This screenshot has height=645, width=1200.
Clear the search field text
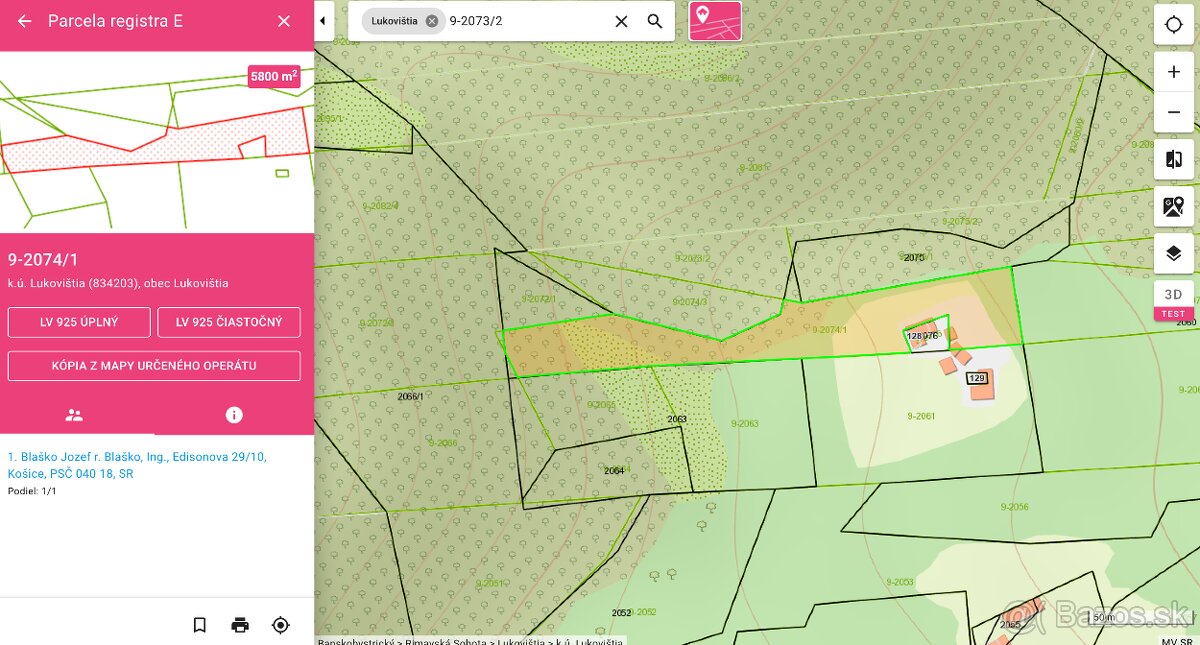[x=621, y=21]
